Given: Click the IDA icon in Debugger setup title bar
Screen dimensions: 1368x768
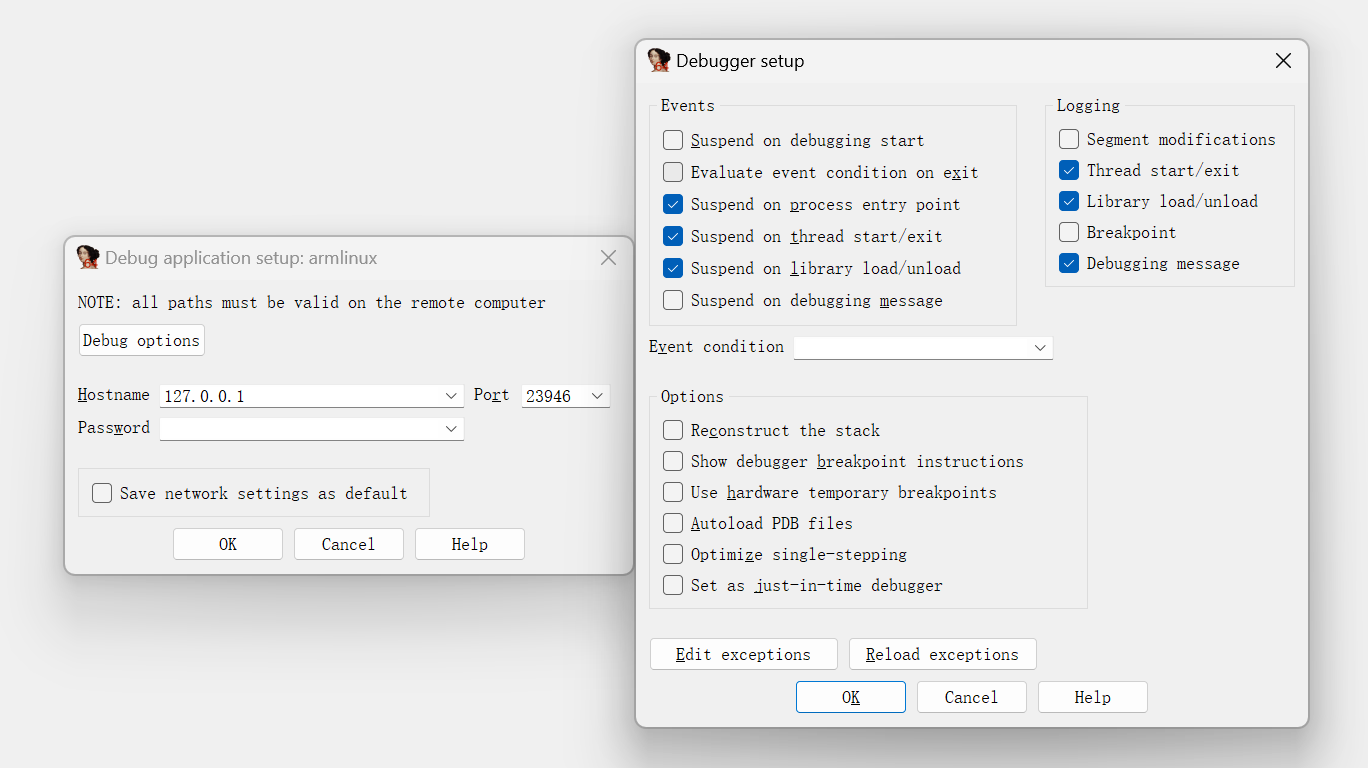Looking at the screenshot, I should pyautogui.click(x=659, y=61).
